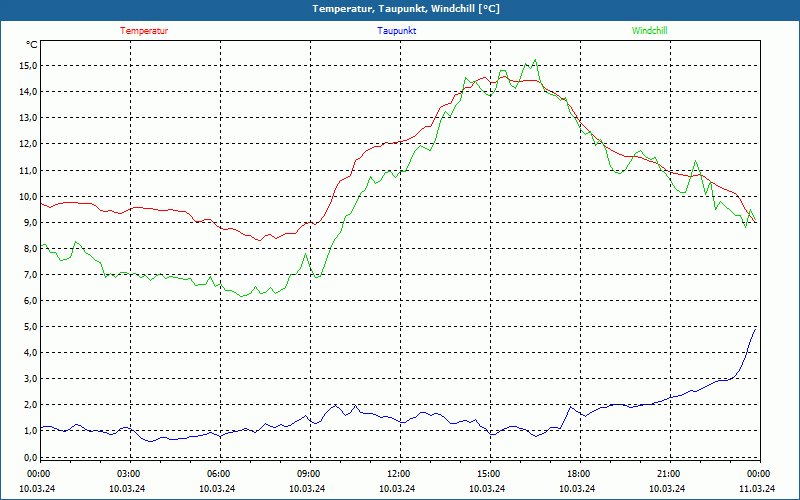This screenshot has width=800, height=500.
Task: Click the 10.03.24 date under 12:00
Action: pyautogui.click(x=397, y=488)
